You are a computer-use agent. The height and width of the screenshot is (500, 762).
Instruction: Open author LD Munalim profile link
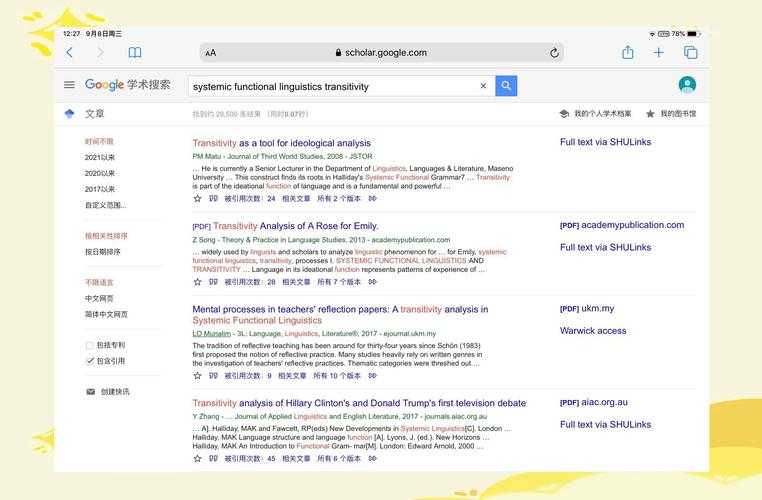tap(211, 334)
